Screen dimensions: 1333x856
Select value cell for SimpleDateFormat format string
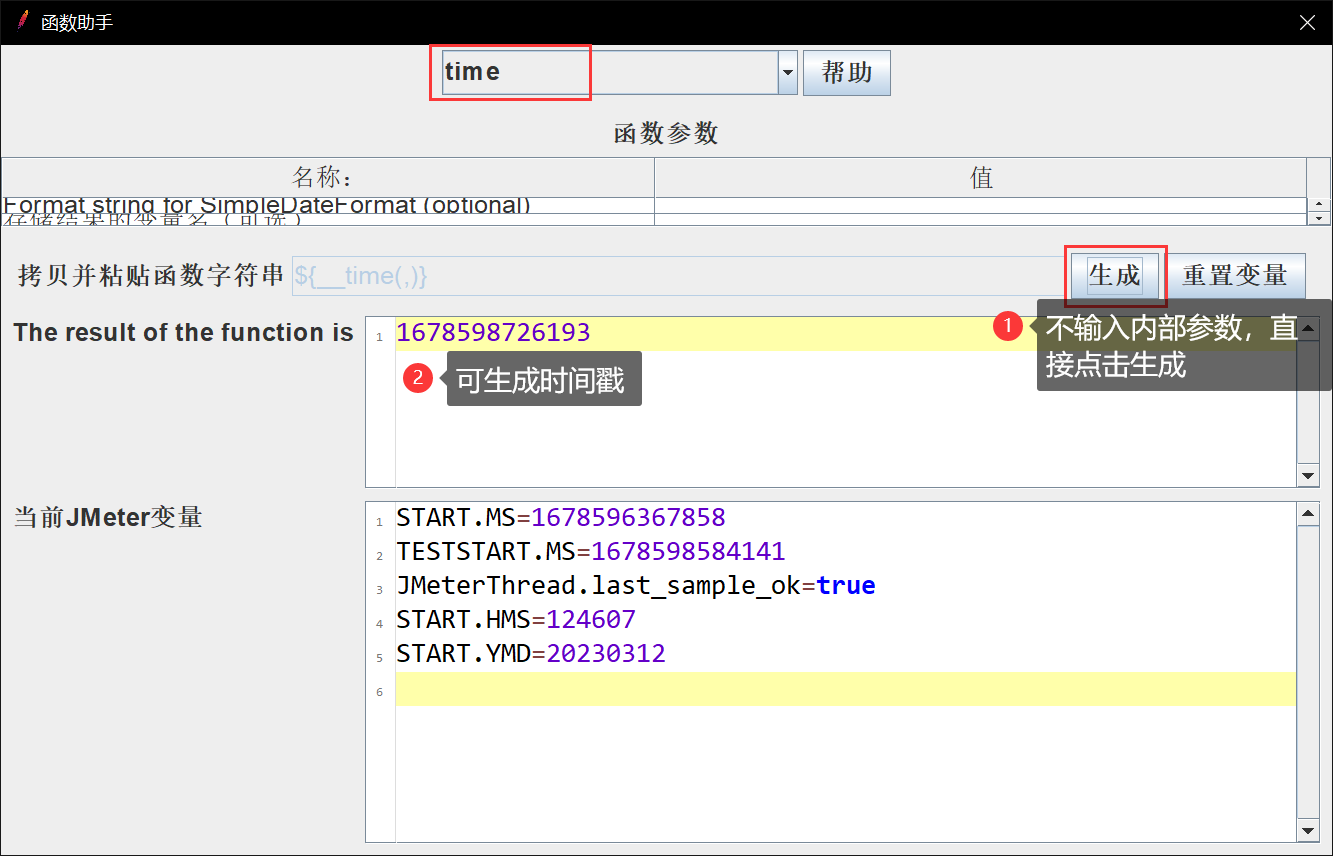pyautogui.click(x=980, y=205)
